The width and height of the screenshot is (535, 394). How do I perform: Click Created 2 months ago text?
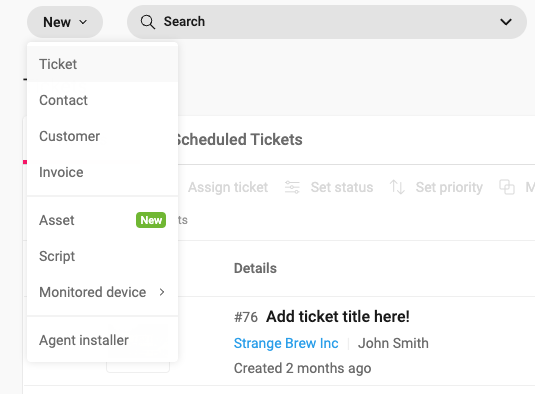click(302, 368)
